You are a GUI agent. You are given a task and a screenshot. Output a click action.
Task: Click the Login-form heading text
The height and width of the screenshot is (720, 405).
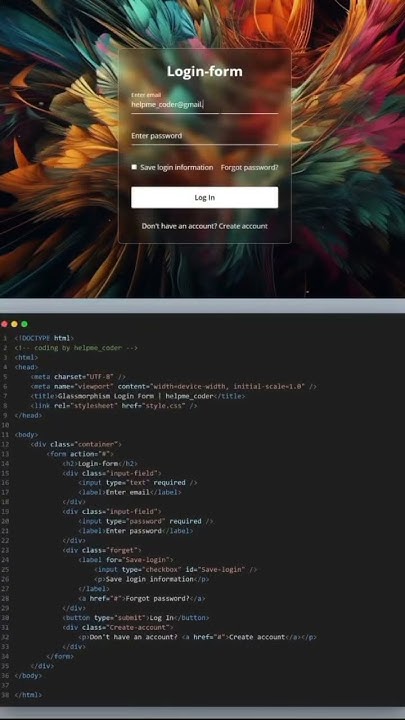205,72
